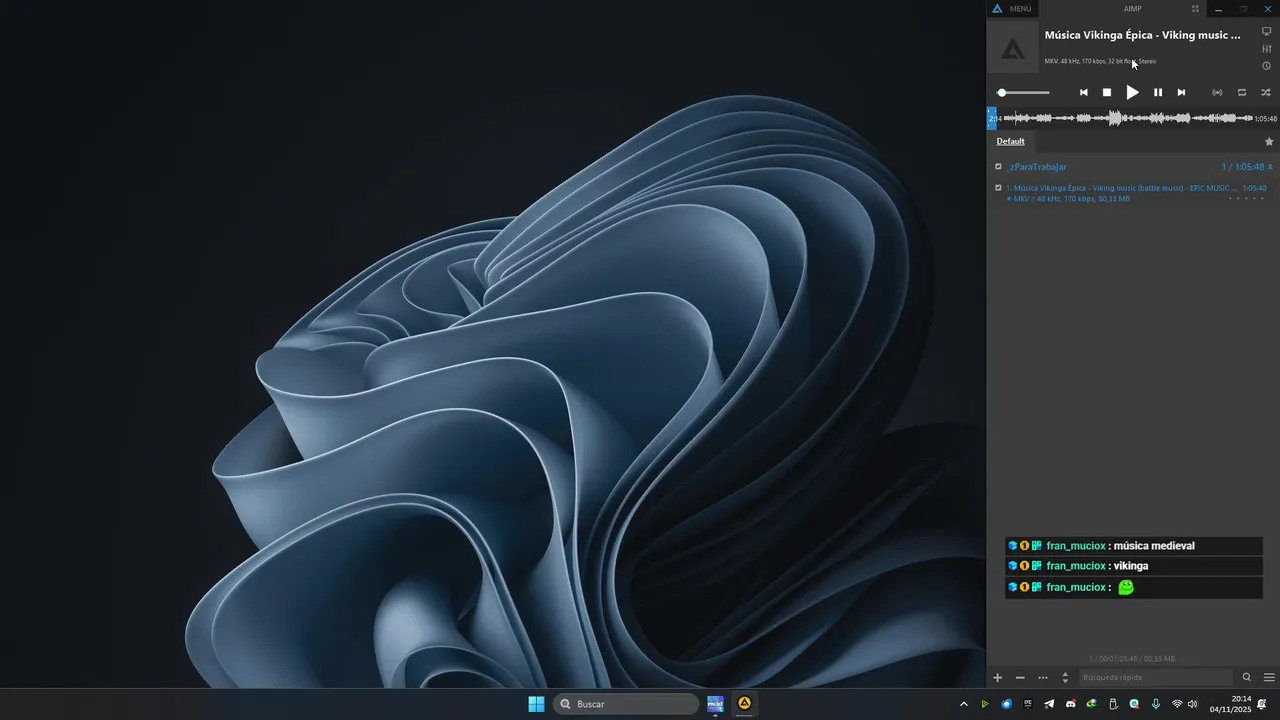This screenshot has height=720, width=1280.
Task: Click the Telegram tray icon
Action: (1049, 704)
